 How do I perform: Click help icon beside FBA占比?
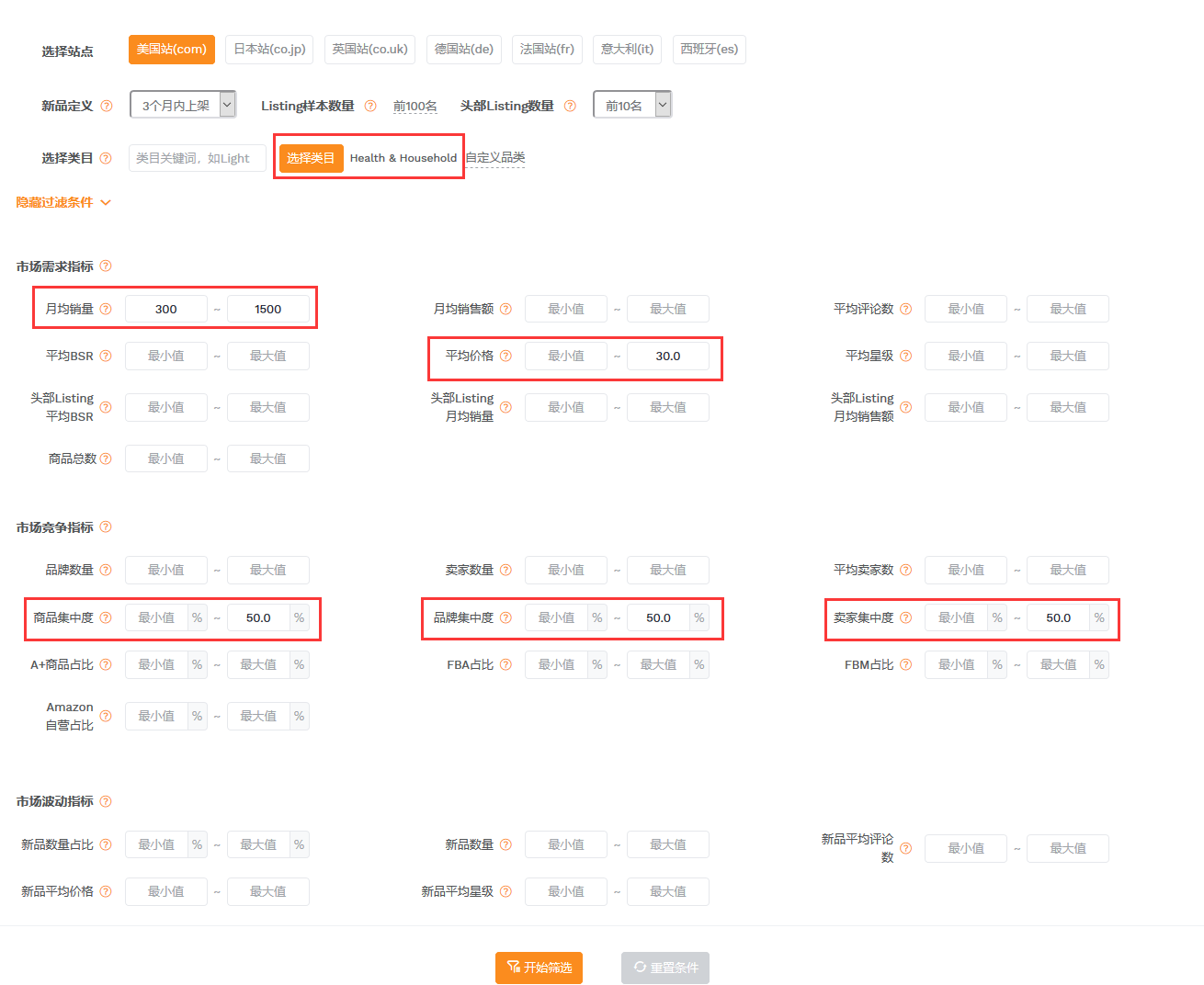505,664
